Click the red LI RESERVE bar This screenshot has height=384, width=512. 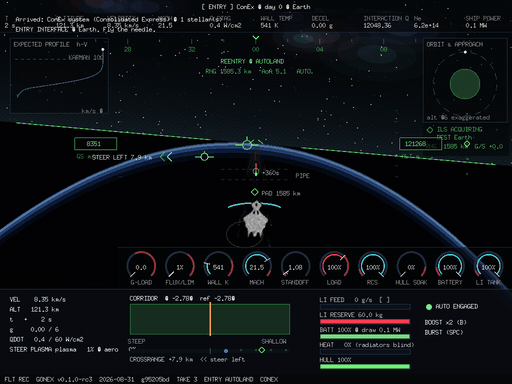(x=365, y=322)
